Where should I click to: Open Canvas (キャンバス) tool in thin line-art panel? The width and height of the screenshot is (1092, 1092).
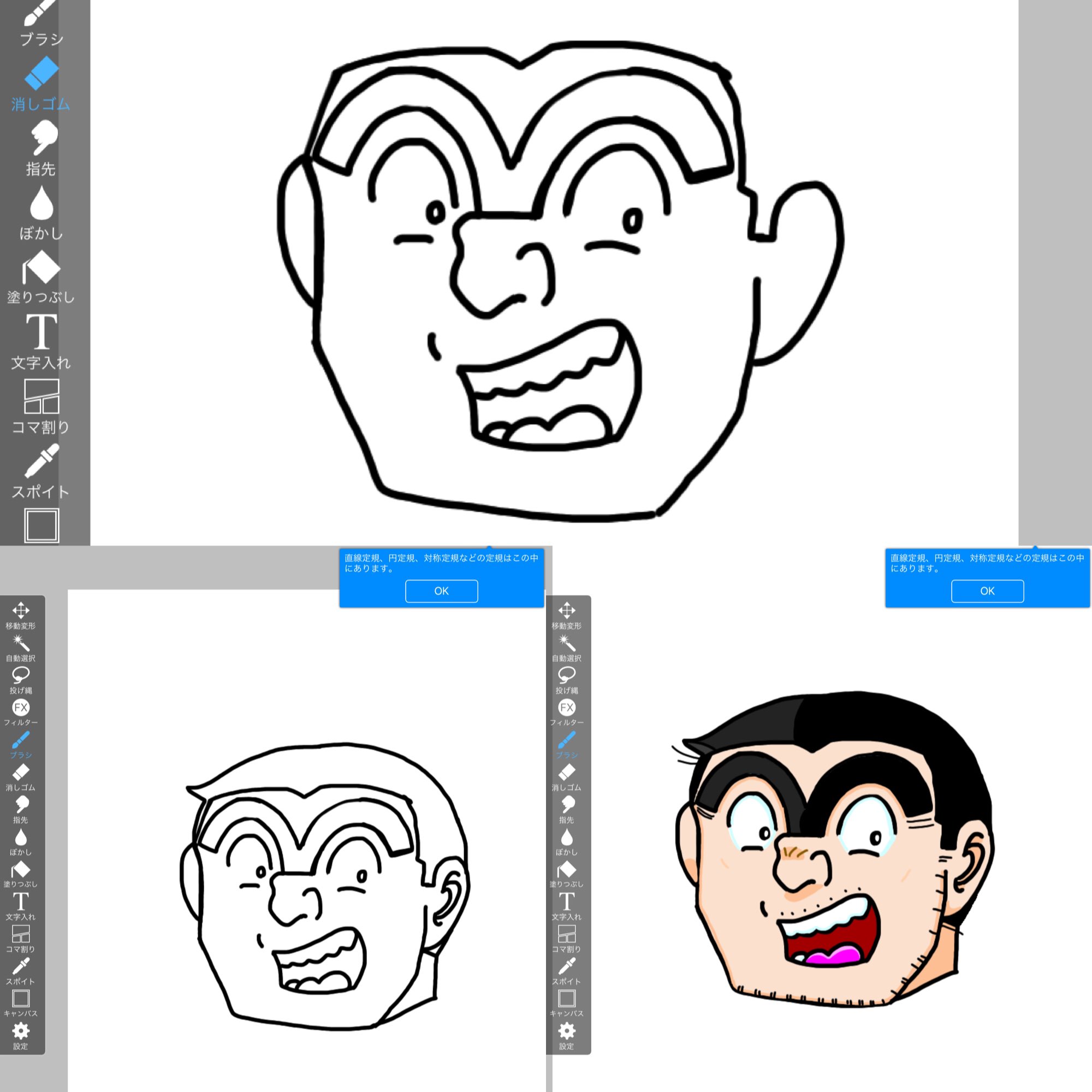point(21,1003)
